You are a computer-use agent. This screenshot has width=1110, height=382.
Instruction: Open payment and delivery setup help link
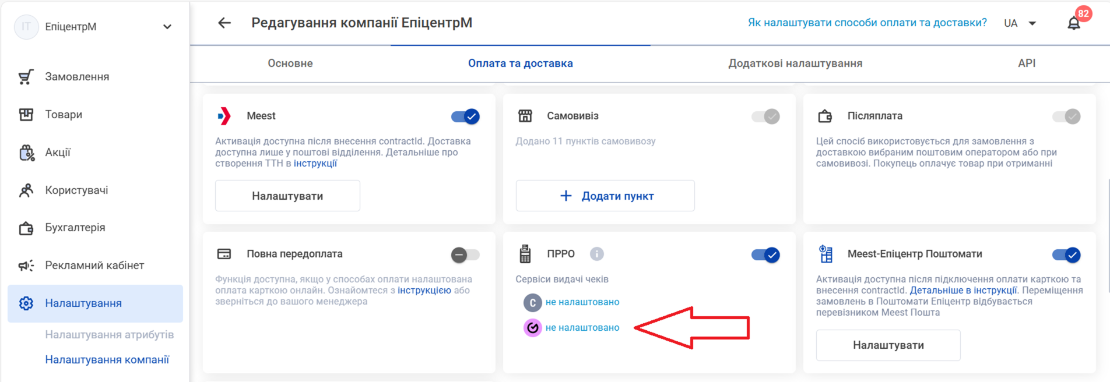[867, 23]
